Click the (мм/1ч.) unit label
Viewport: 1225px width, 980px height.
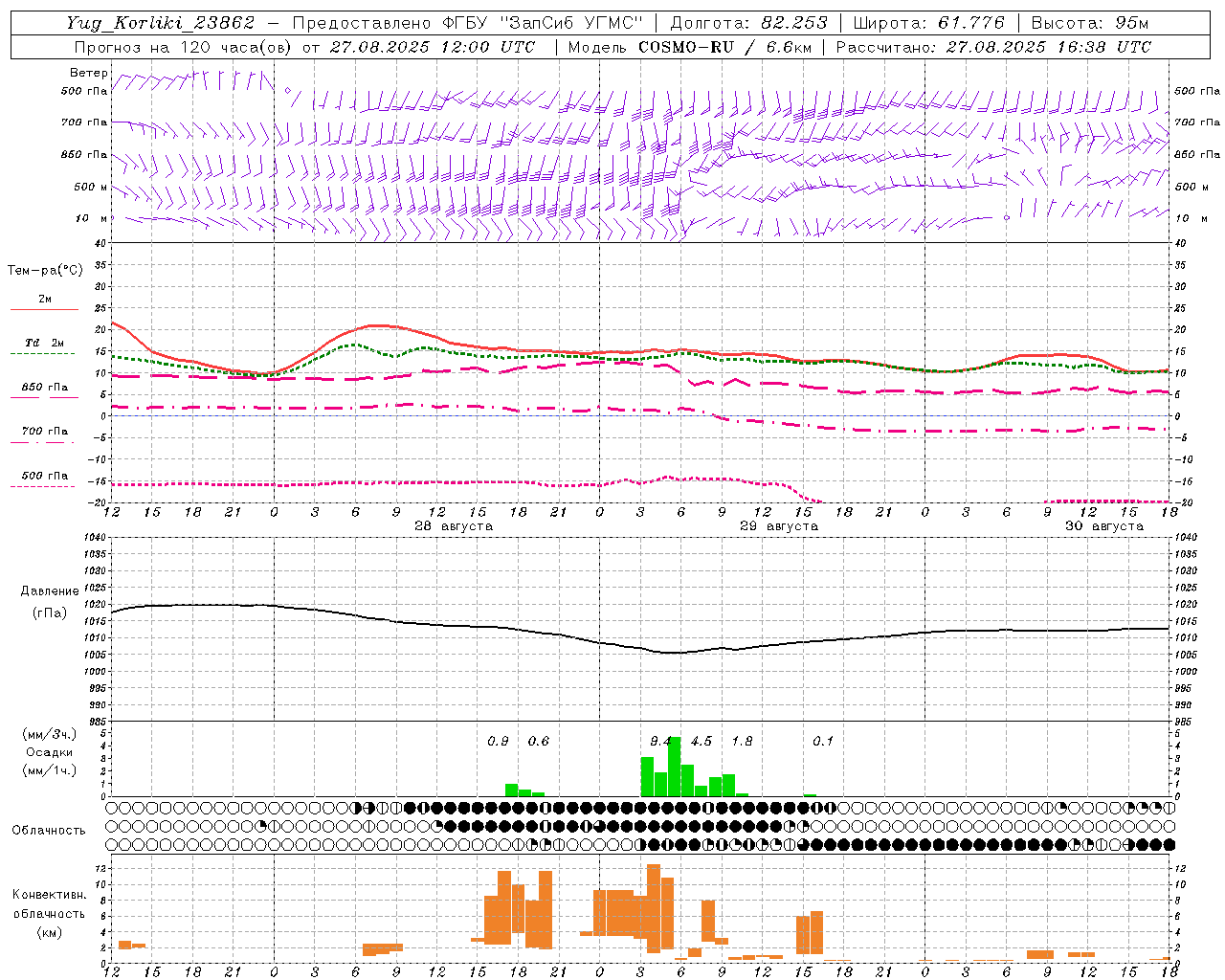tap(50, 770)
